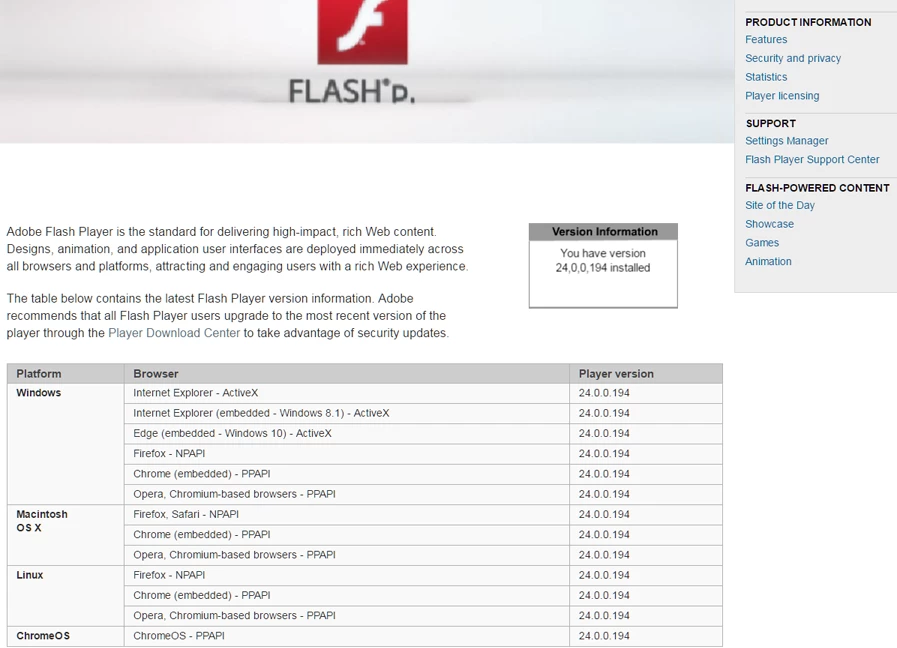
Task: Open Player licensing link
Action: coord(782,96)
